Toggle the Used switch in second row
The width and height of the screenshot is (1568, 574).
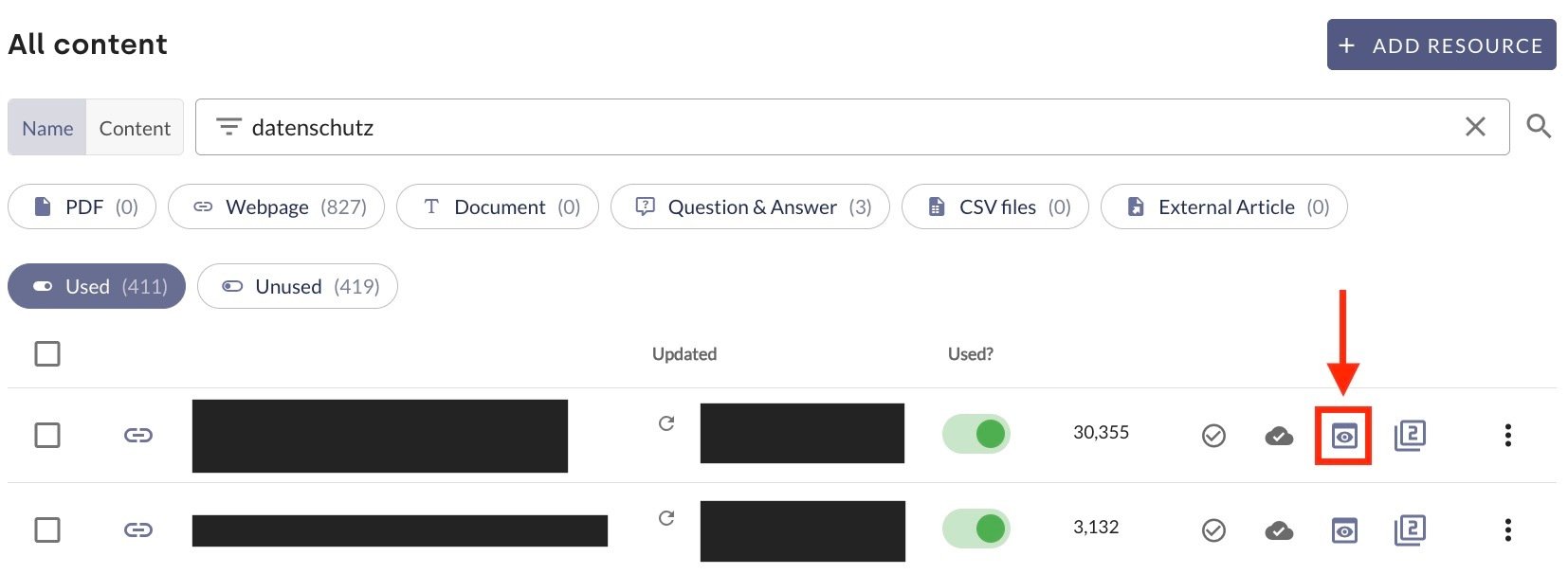coord(976,529)
